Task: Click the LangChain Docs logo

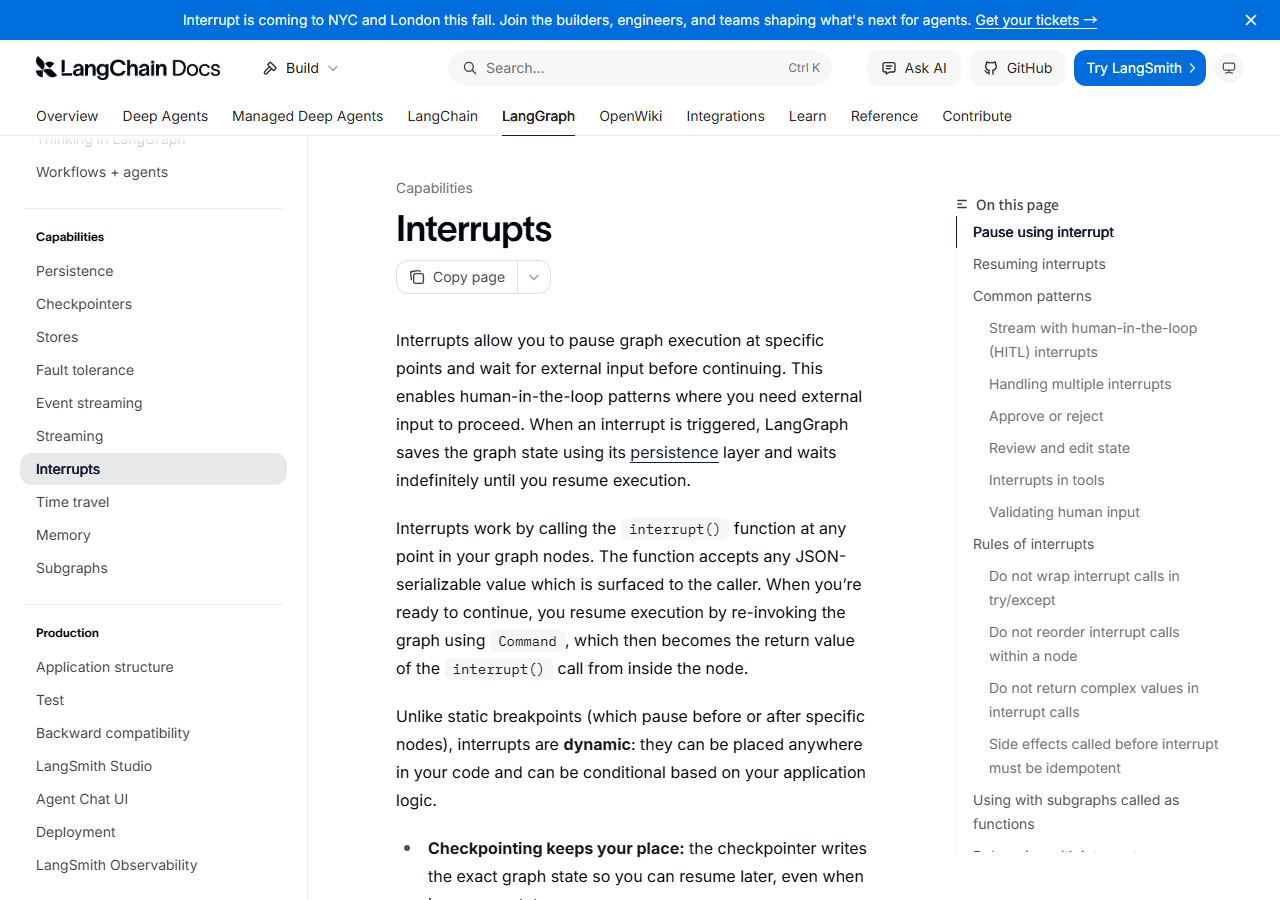Action: coord(128,68)
